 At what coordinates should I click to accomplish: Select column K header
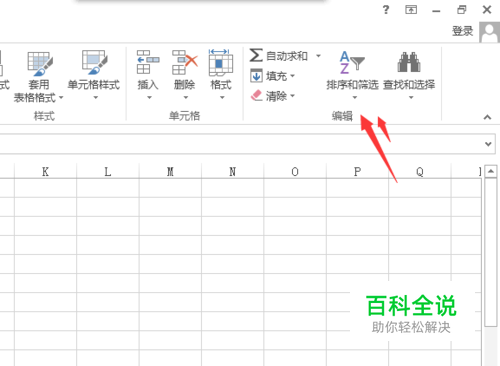tap(45, 171)
